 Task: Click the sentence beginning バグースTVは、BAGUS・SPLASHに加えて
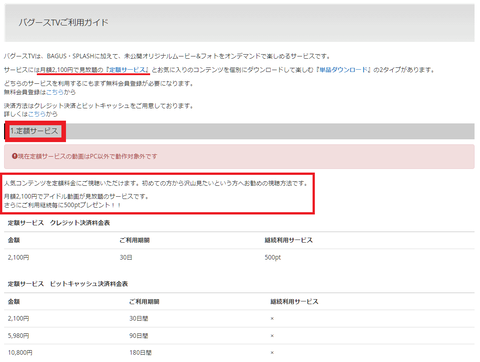[167, 56]
